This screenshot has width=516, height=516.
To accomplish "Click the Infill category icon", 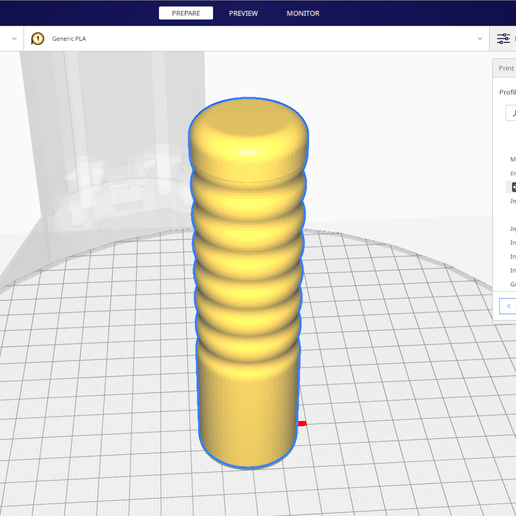I will [x=513, y=187].
